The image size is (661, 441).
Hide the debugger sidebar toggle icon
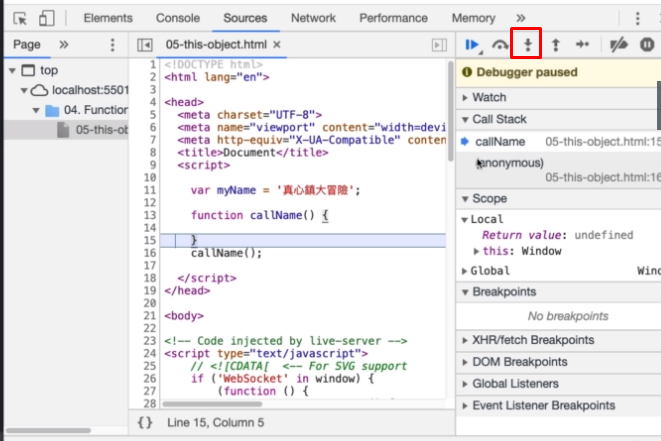pos(439,45)
